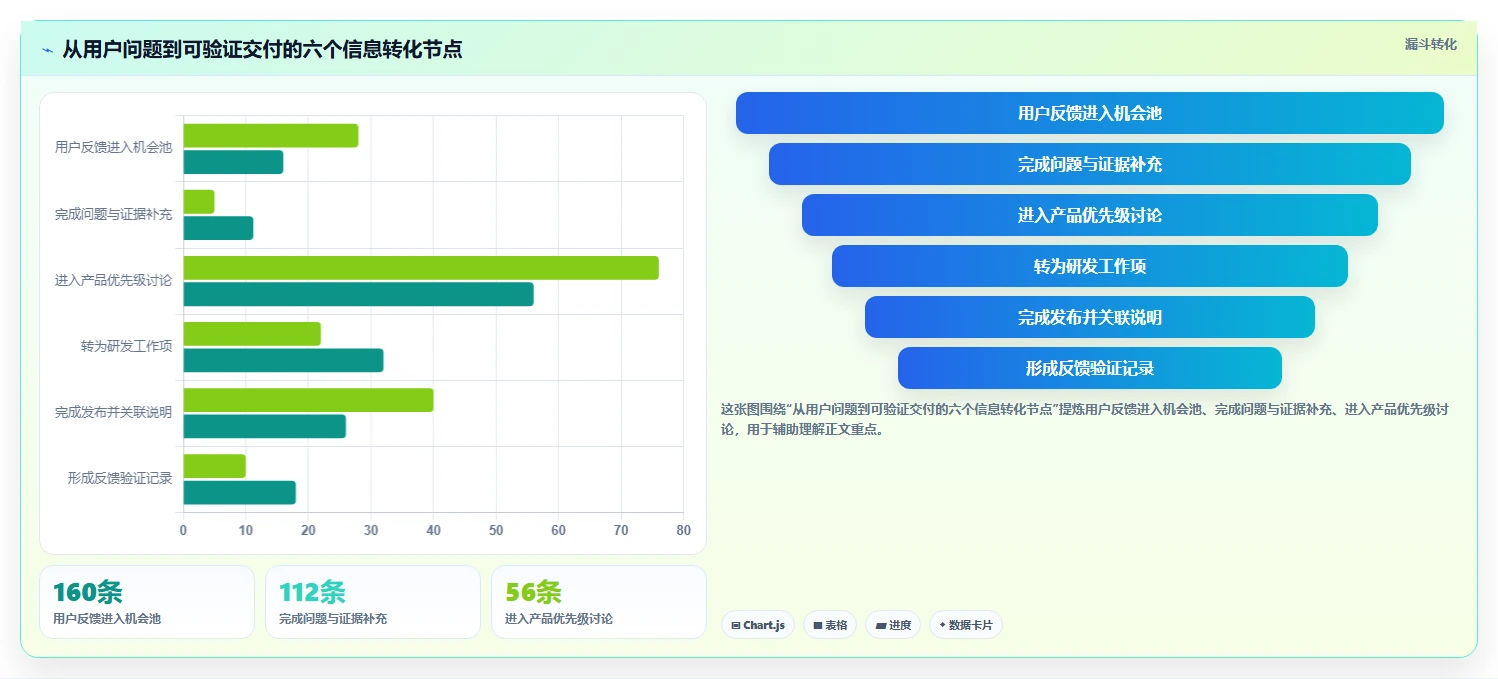Click 完成问题与证据补充 caption under 112条
The image size is (1498, 679).
tap(333, 619)
